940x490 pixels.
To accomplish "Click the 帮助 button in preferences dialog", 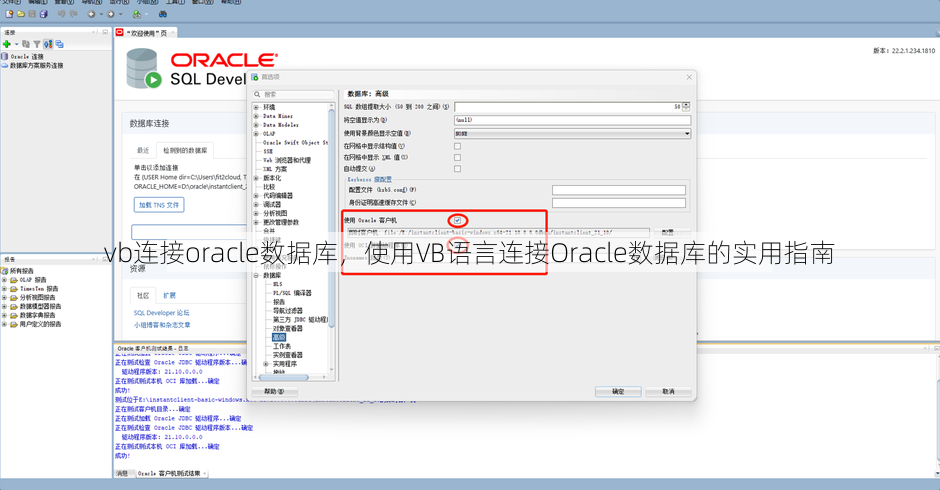I will pos(274,391).
